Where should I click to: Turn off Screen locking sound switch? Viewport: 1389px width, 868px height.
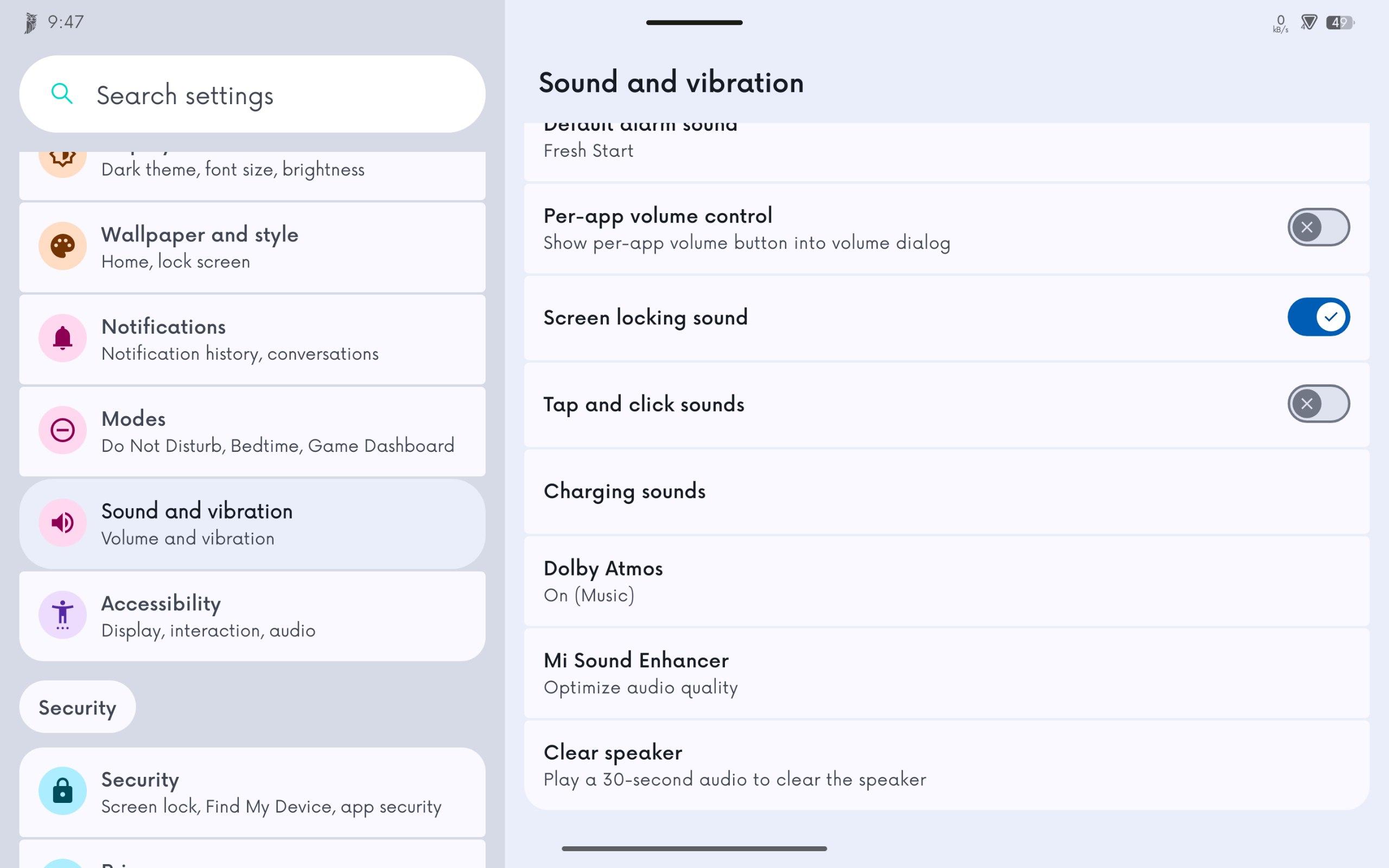[x=1318, y=317]
